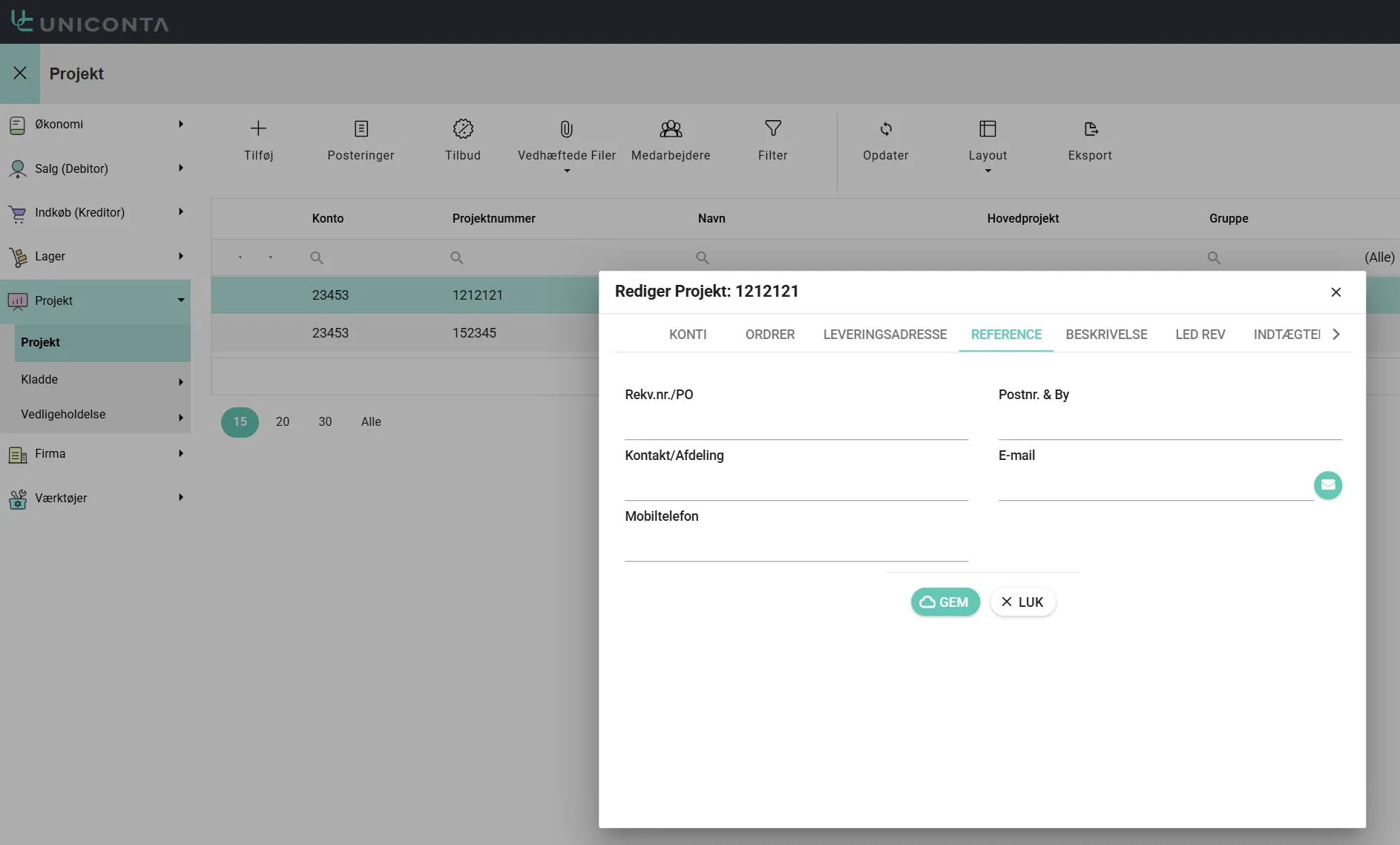Close the Rediger Projekt dialog
1400x845 pixels.
[x=1336, y=292]
